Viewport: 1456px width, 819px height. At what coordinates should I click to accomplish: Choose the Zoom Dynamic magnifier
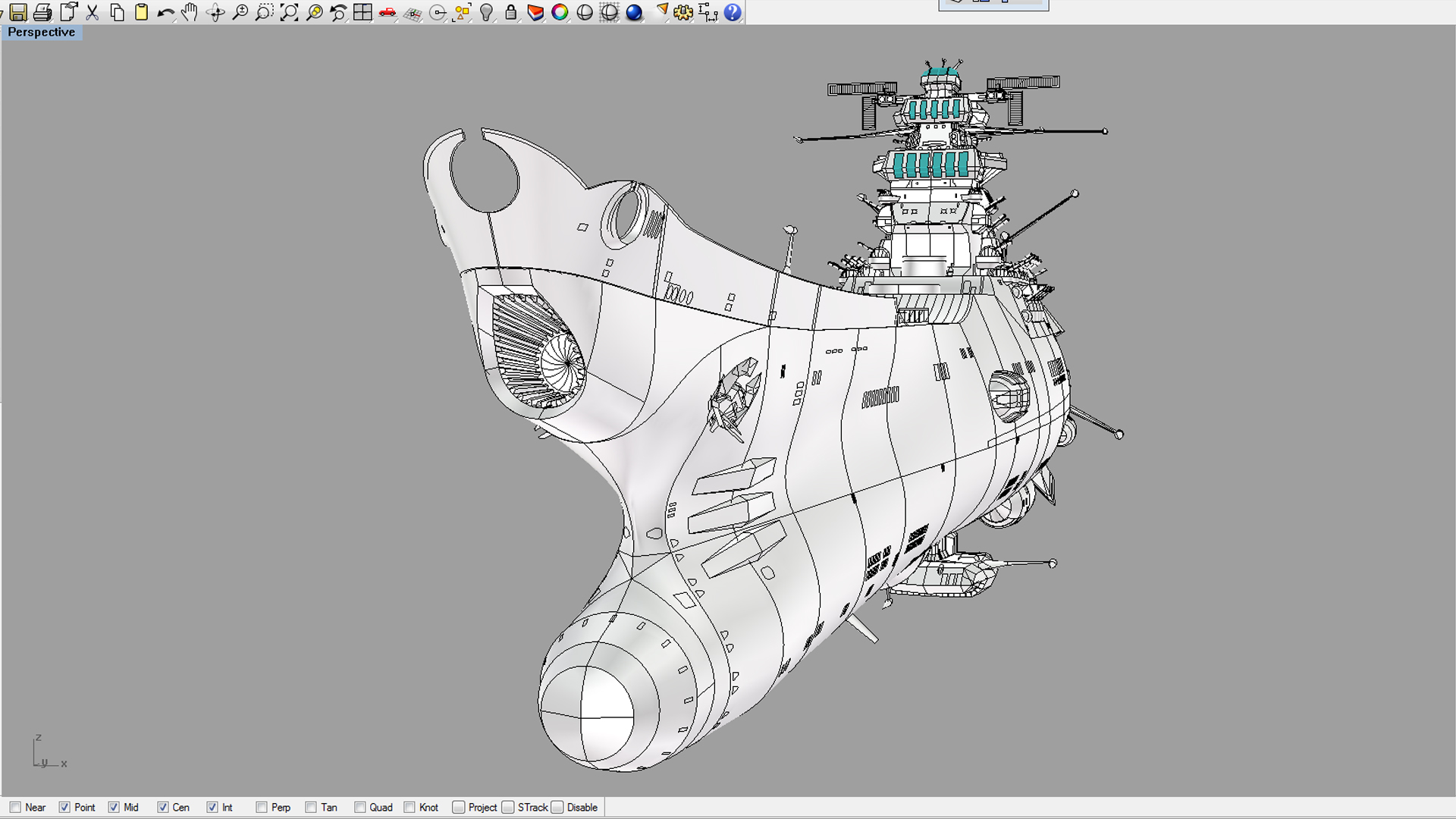coord(240,12)
